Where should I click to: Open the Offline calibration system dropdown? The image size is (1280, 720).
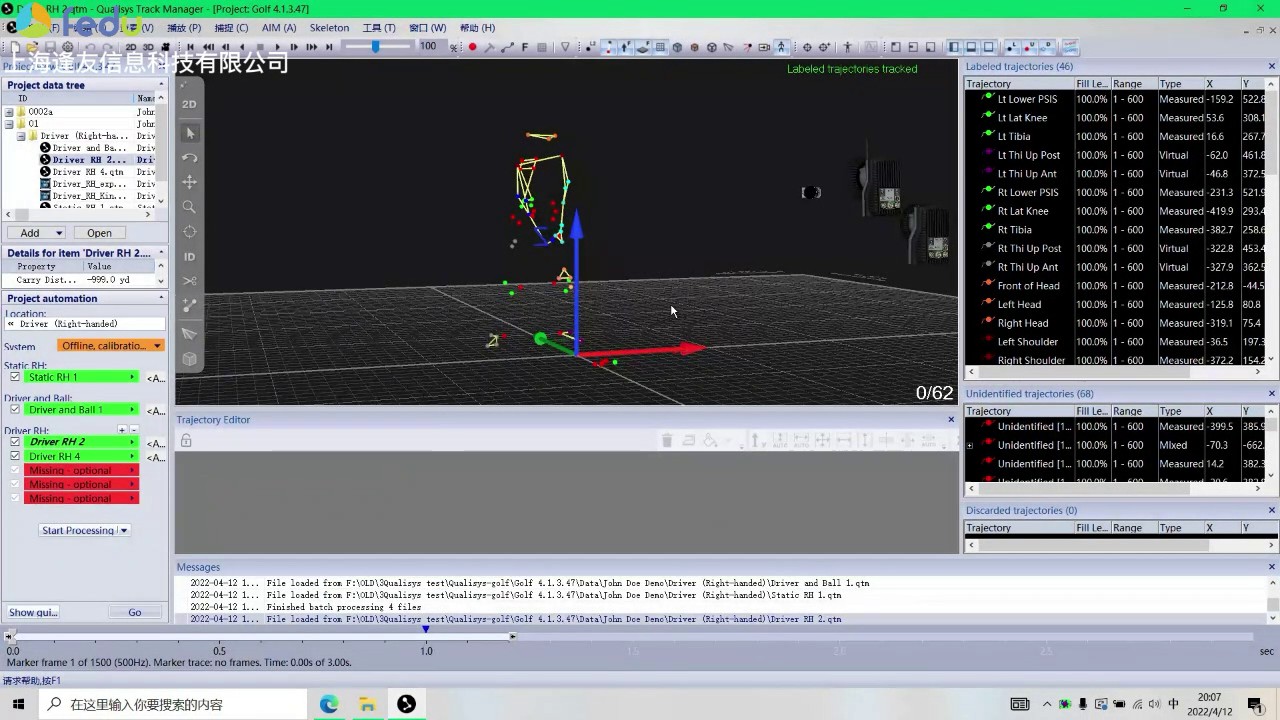110,346
